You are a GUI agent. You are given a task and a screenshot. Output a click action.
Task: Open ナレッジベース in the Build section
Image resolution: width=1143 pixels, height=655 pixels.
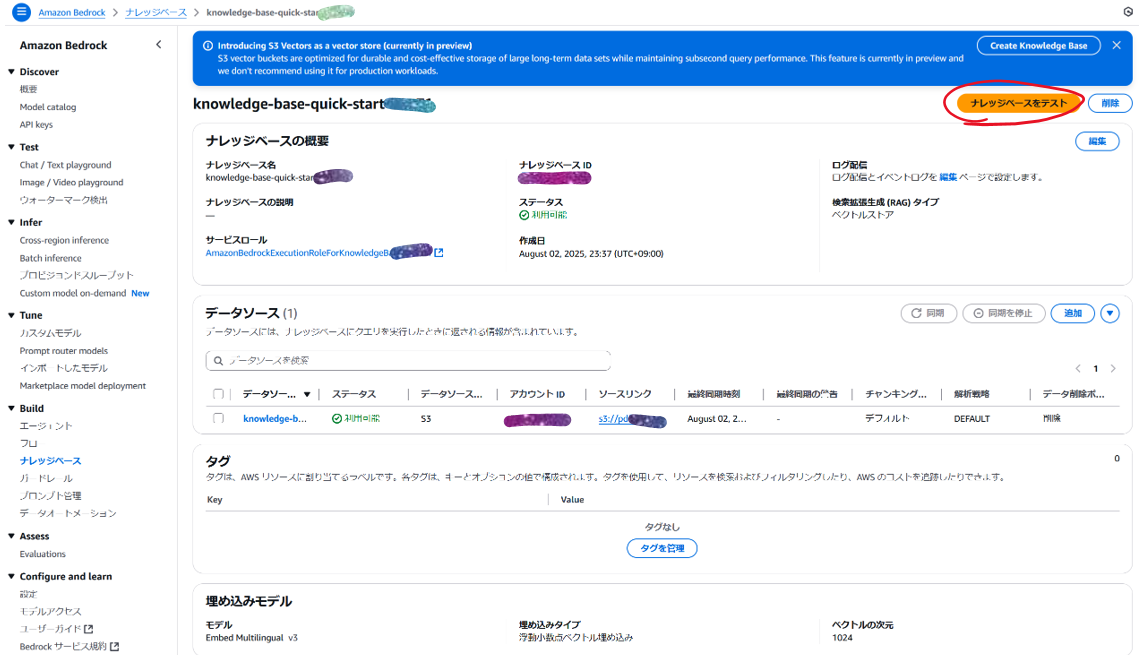(x=50, y=461)
